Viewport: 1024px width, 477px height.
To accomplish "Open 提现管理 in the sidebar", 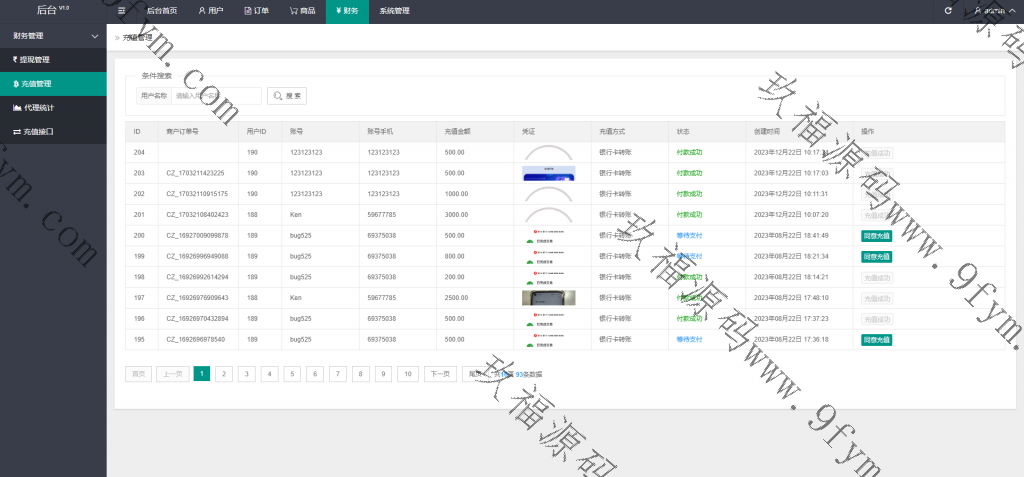I will pyautogui.click(x=36, y=59).
